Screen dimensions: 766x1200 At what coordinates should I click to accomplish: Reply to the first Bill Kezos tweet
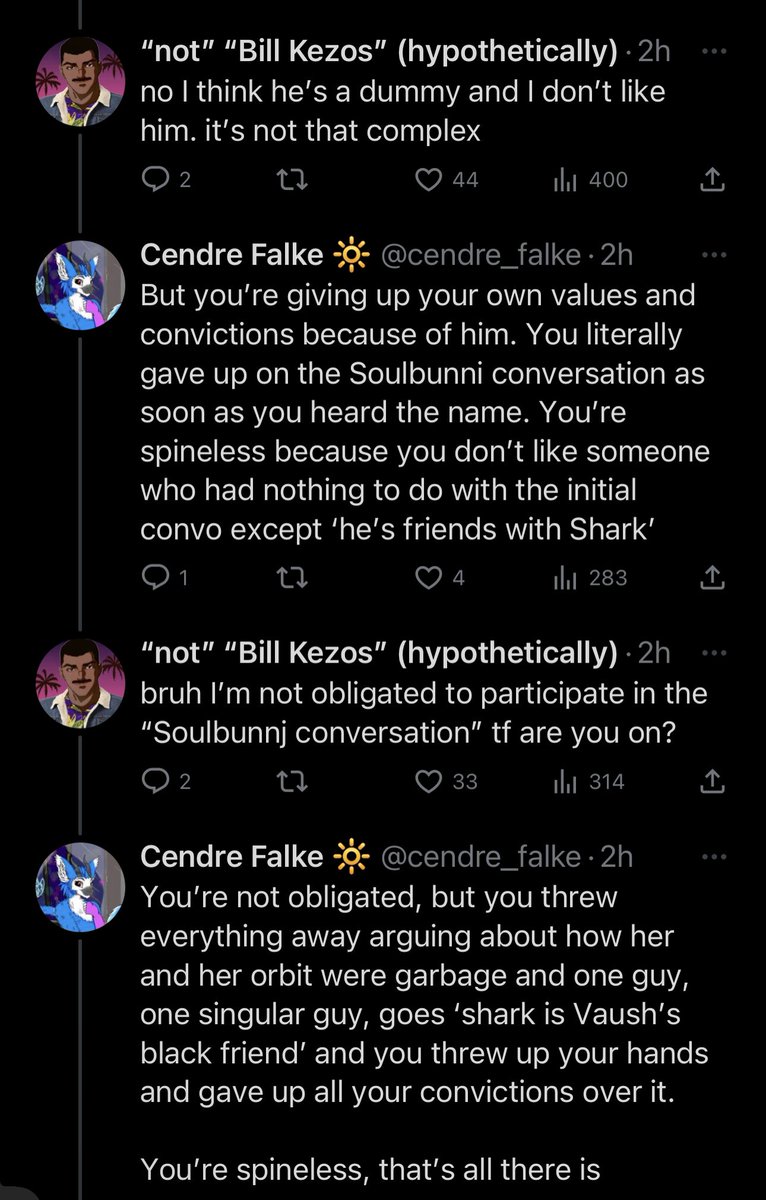(x=158, y=179)
